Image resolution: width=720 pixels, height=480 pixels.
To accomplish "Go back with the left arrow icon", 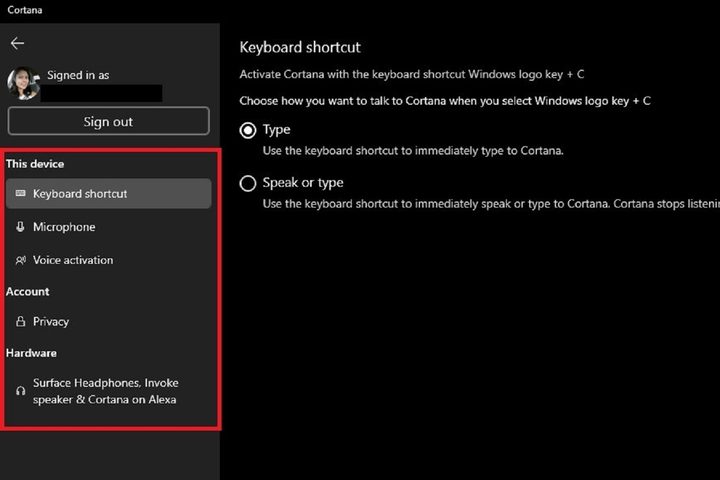I will tap(17, 43).
